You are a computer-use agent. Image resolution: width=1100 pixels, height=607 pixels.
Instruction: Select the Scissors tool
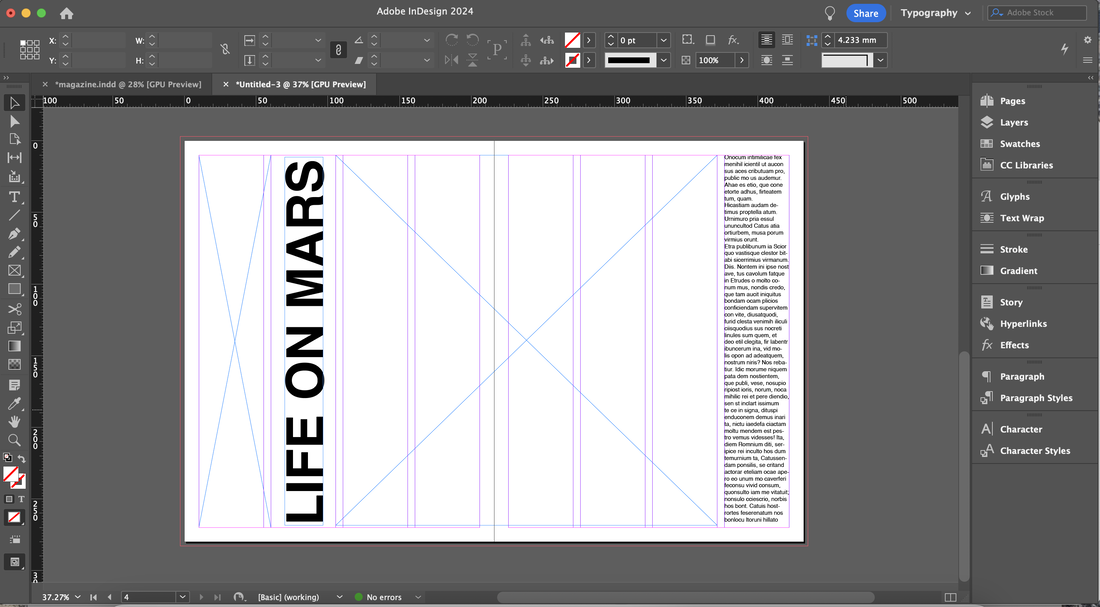14,309
